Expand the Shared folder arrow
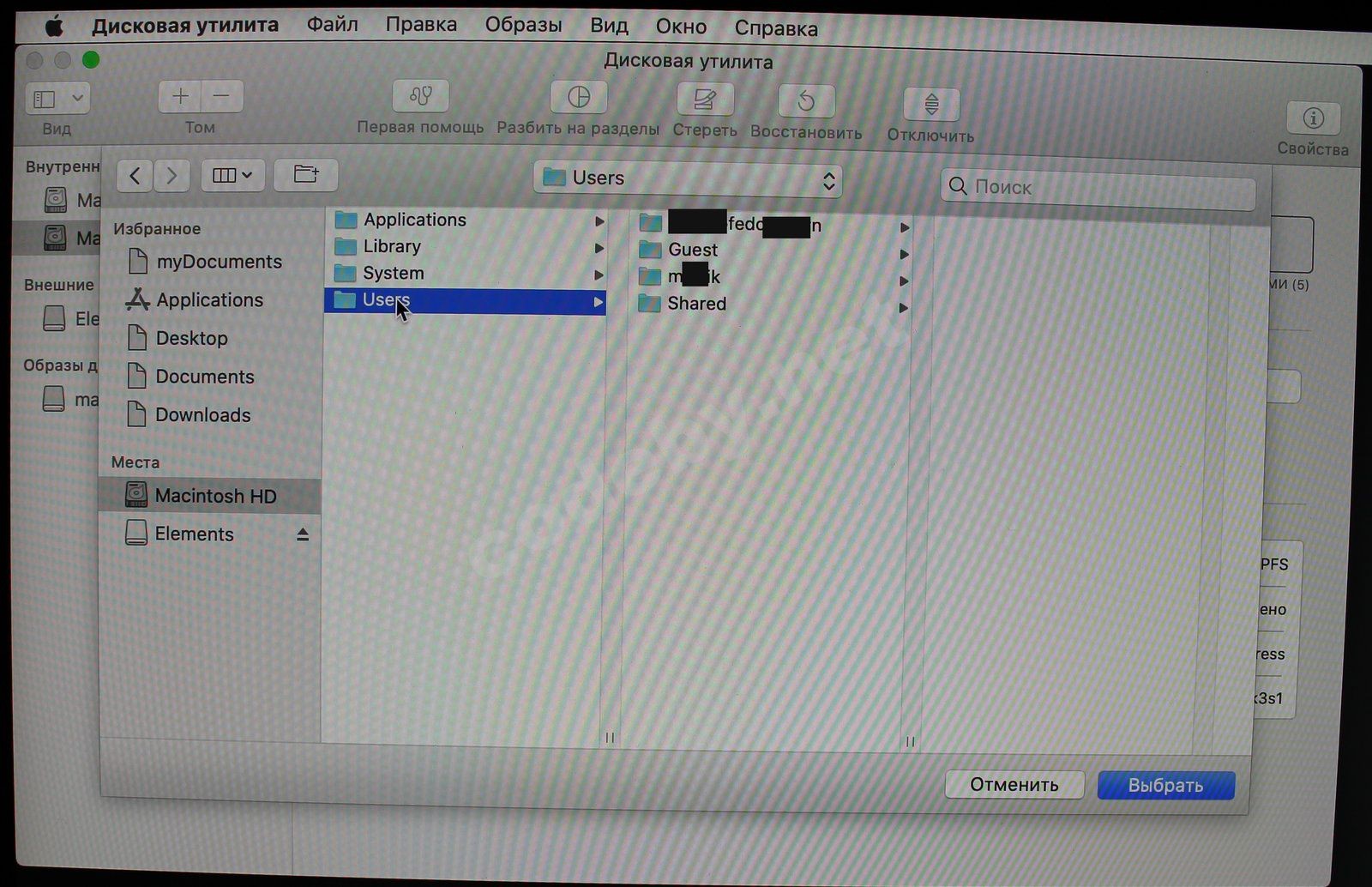 click(x=904, y=308)
